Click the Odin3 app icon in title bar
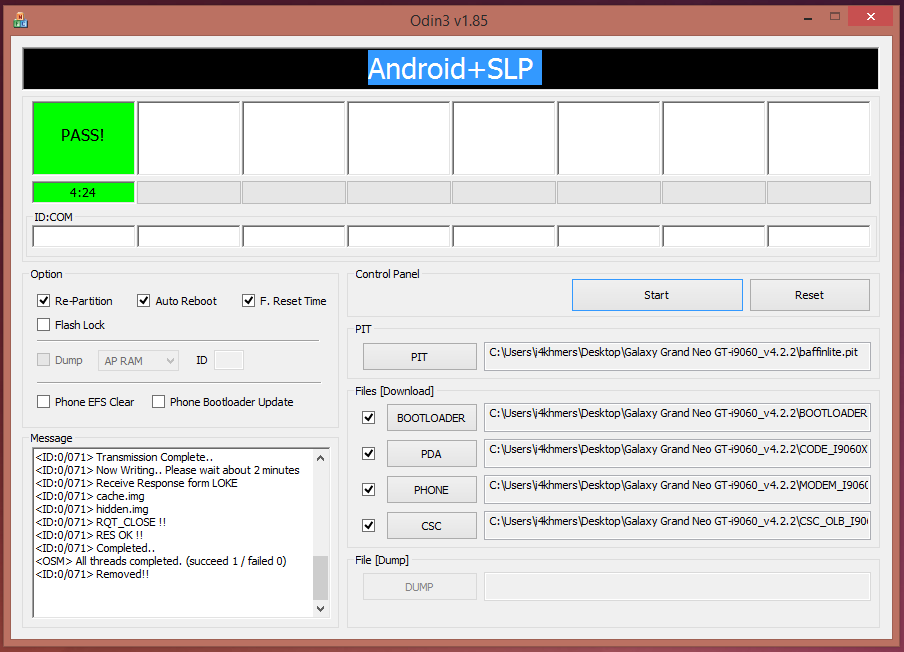The height and width of the screenshot is (652, 904). [x=21, y=20]
